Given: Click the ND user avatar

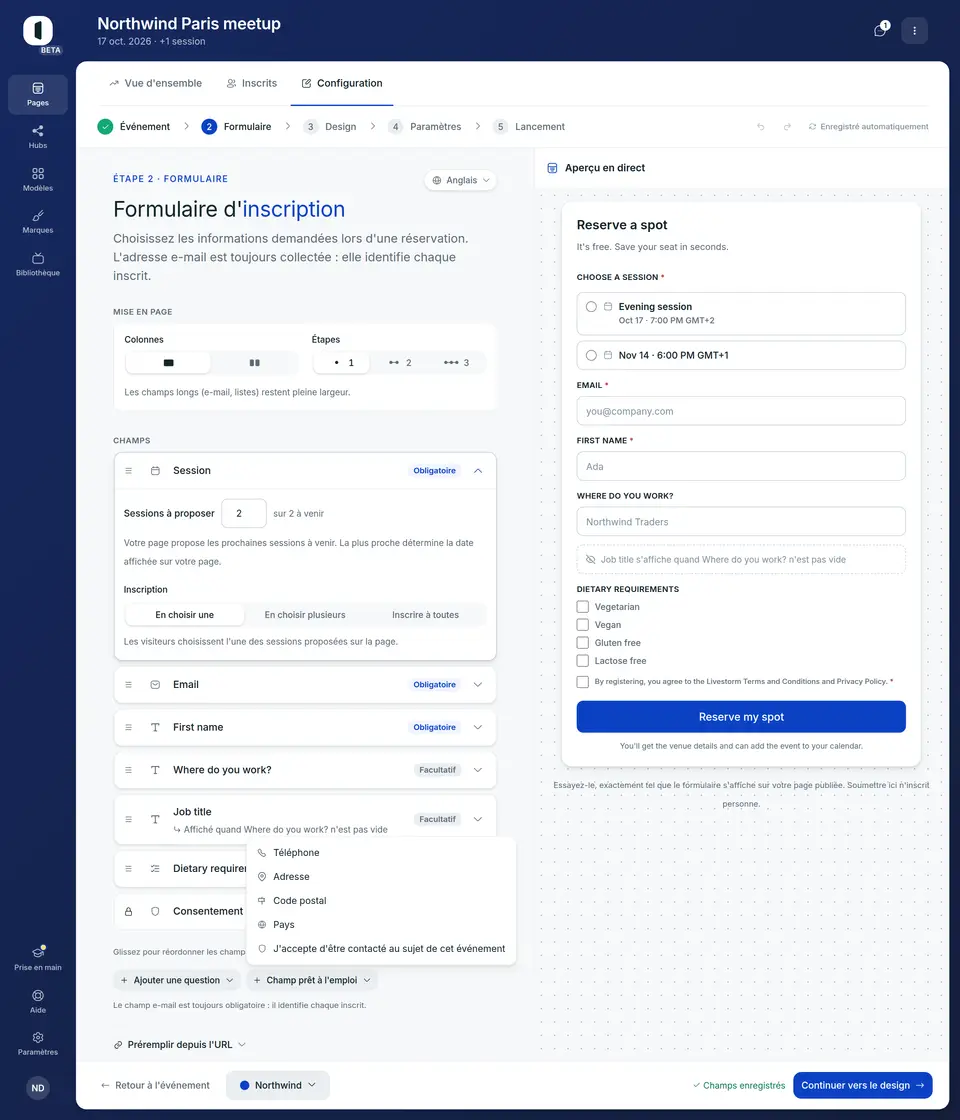Looking at the screenshot, I should pos(38,1088).
